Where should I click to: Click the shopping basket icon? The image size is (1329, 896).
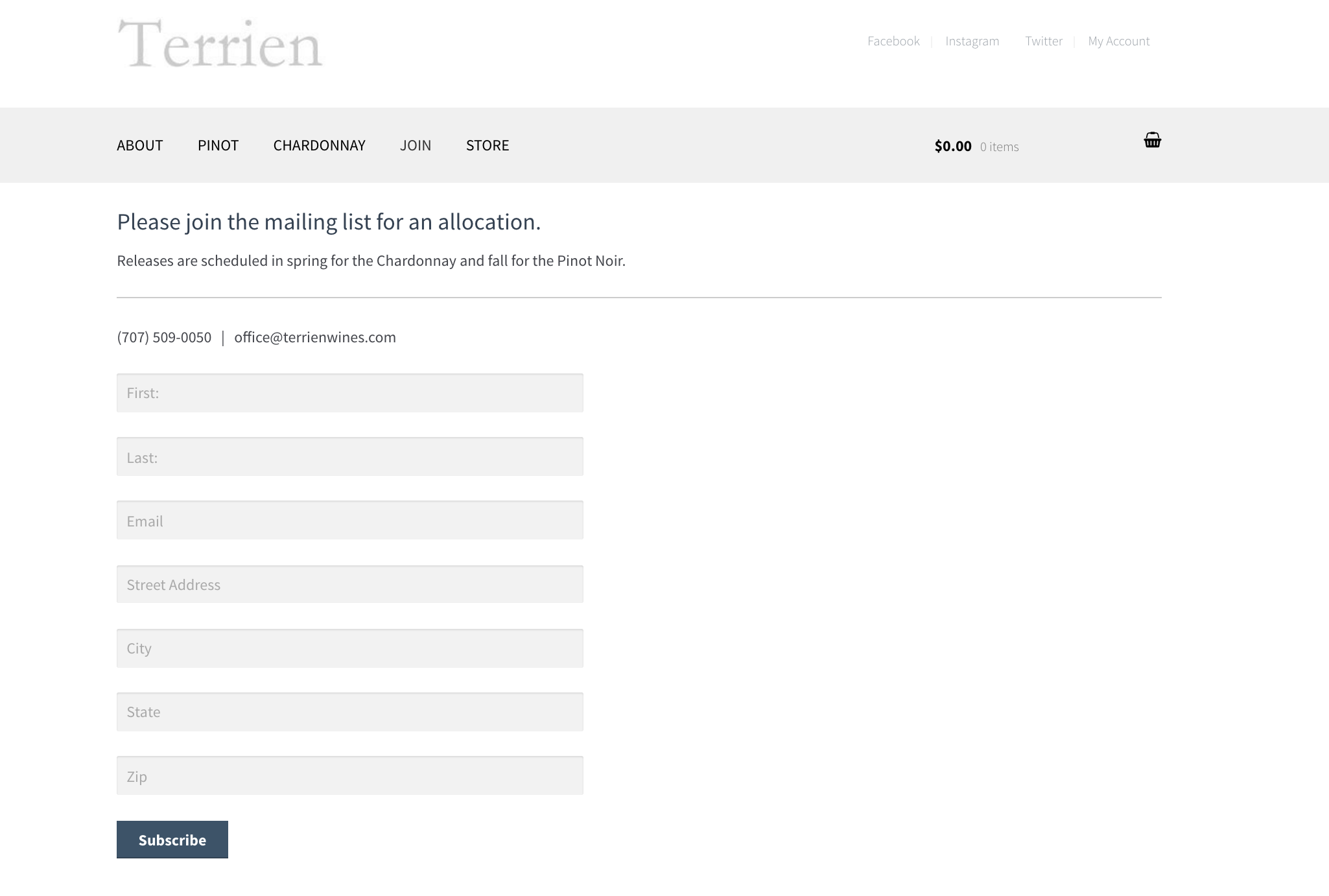tap(1152, 140)
